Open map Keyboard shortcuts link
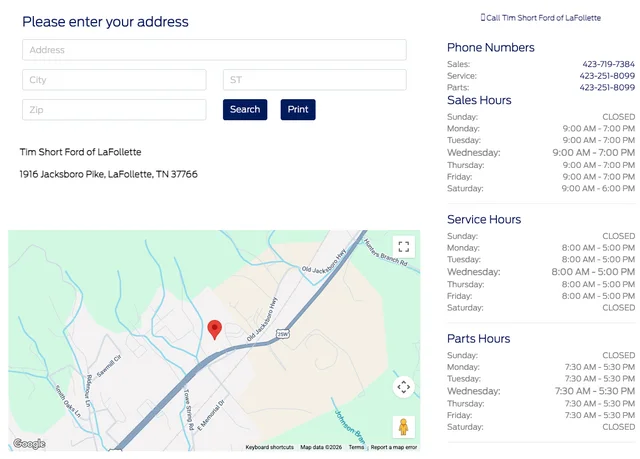Viewport: 640px width, 459px height. pyautogui.click(x=269, y=447)
